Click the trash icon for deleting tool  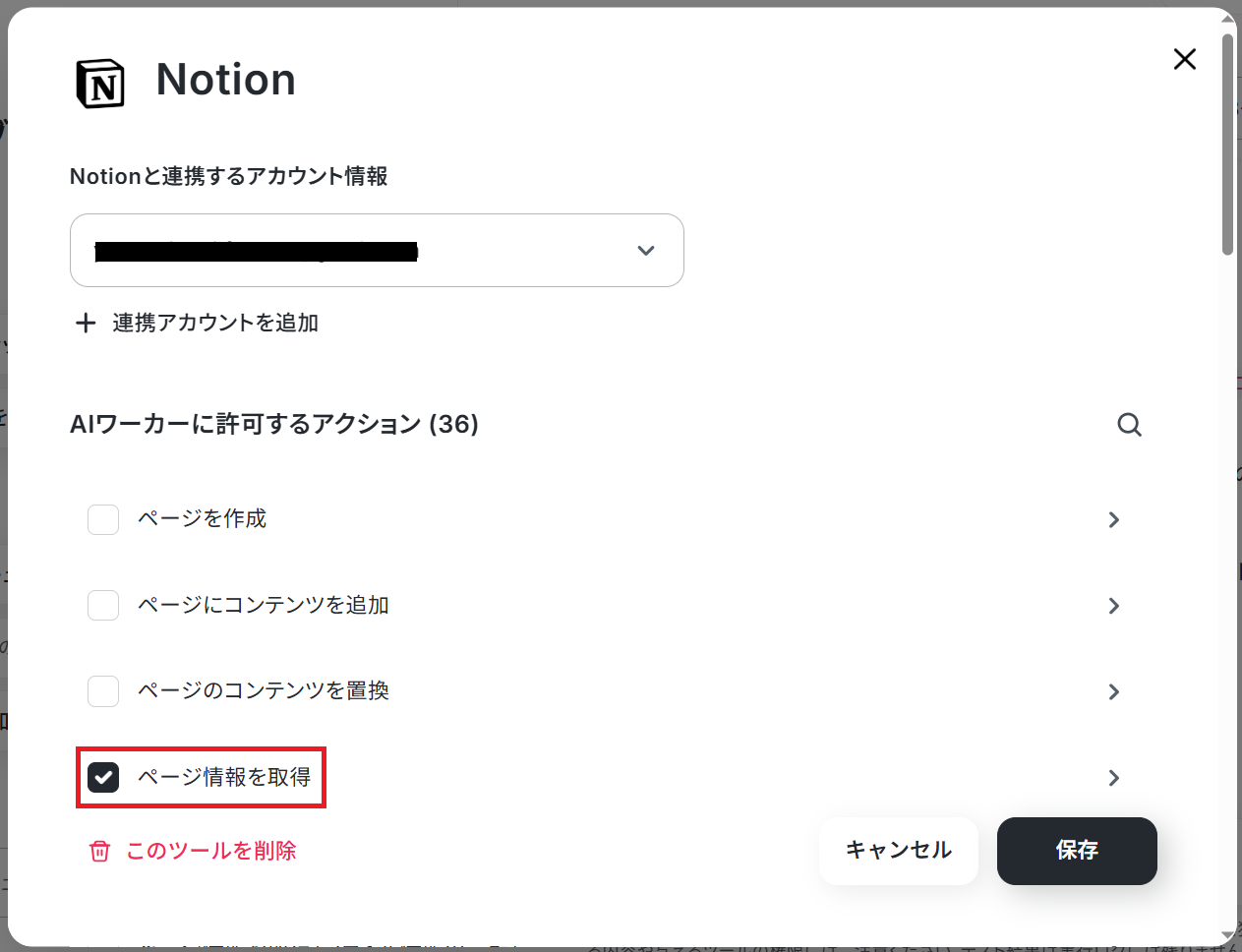click(100, 851)
